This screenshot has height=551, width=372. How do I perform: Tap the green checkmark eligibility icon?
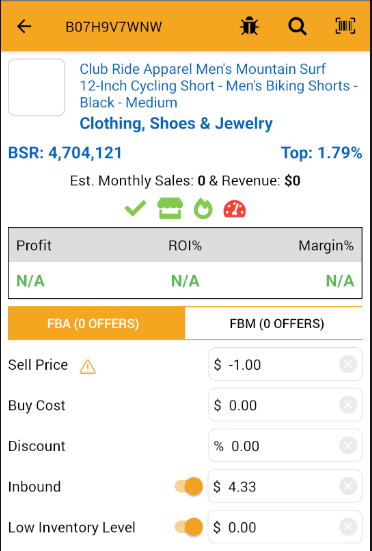point(136,209)
